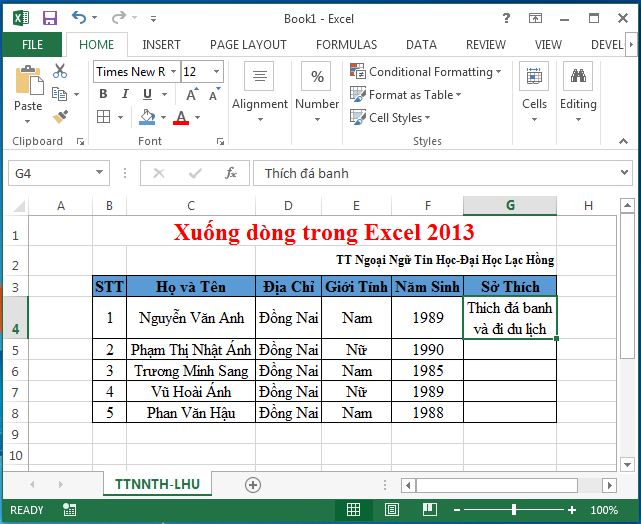Open the font name dropdown
This screenshot has width=641, height=524.
click(x=173, y=72)
